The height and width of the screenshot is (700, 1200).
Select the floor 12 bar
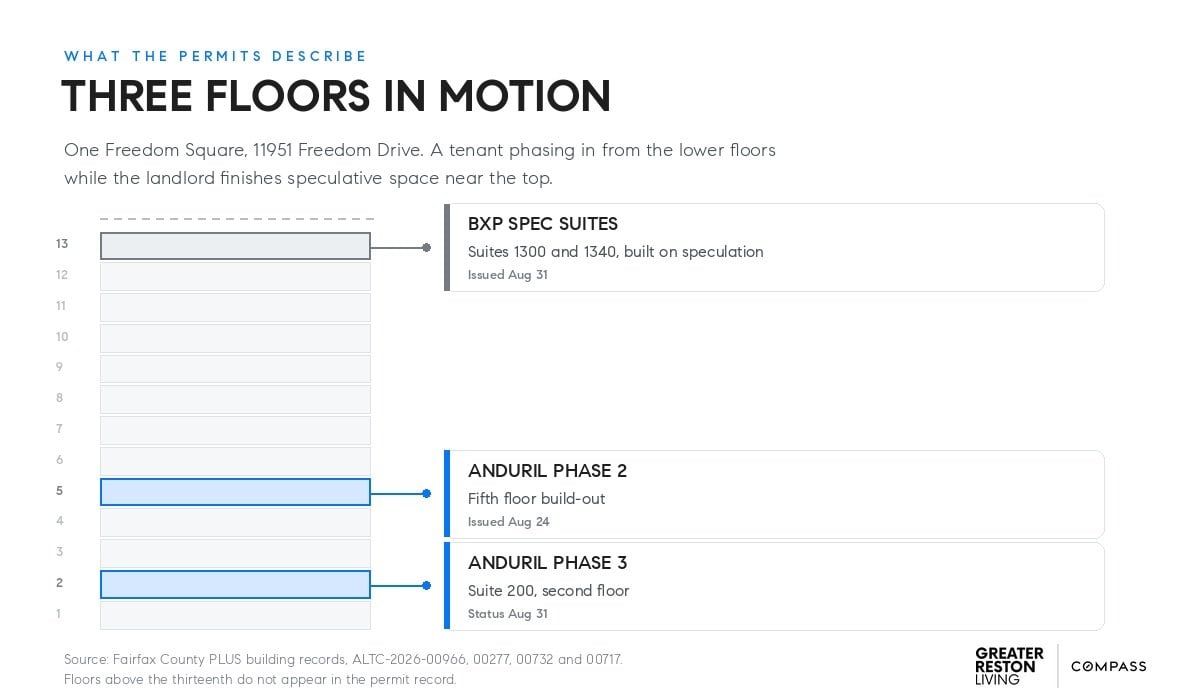pos(235,276)
